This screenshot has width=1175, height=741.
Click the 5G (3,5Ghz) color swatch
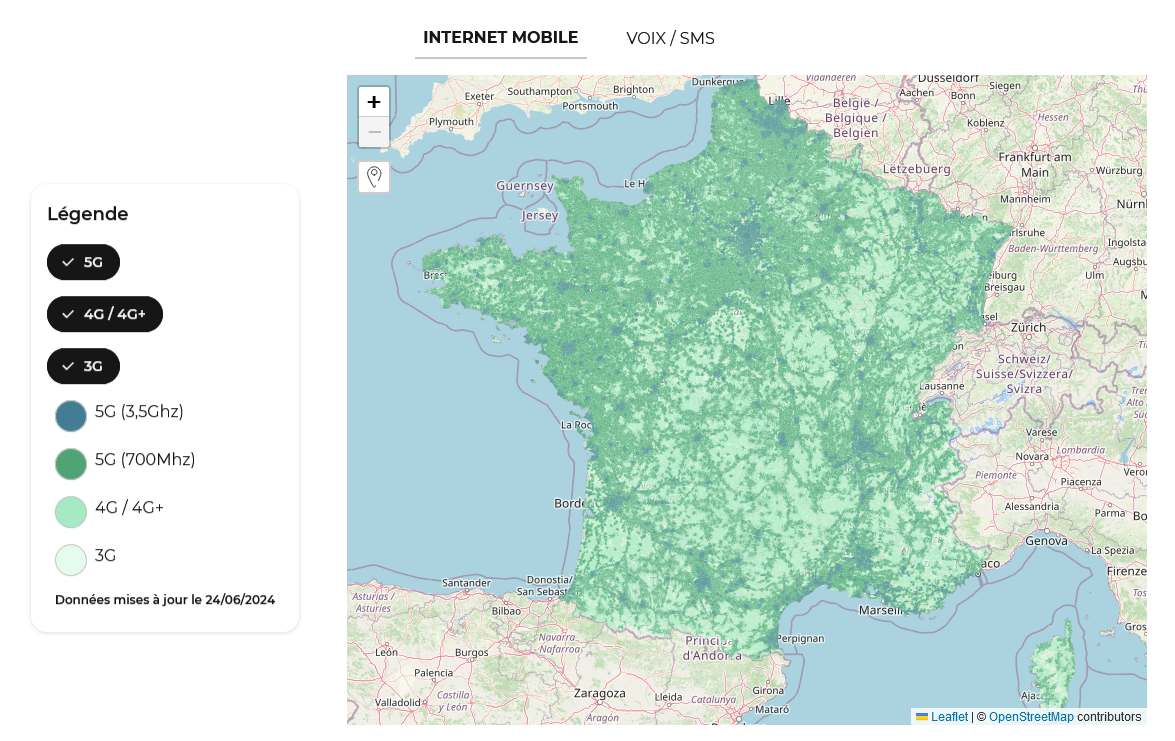tap(71, 416)
